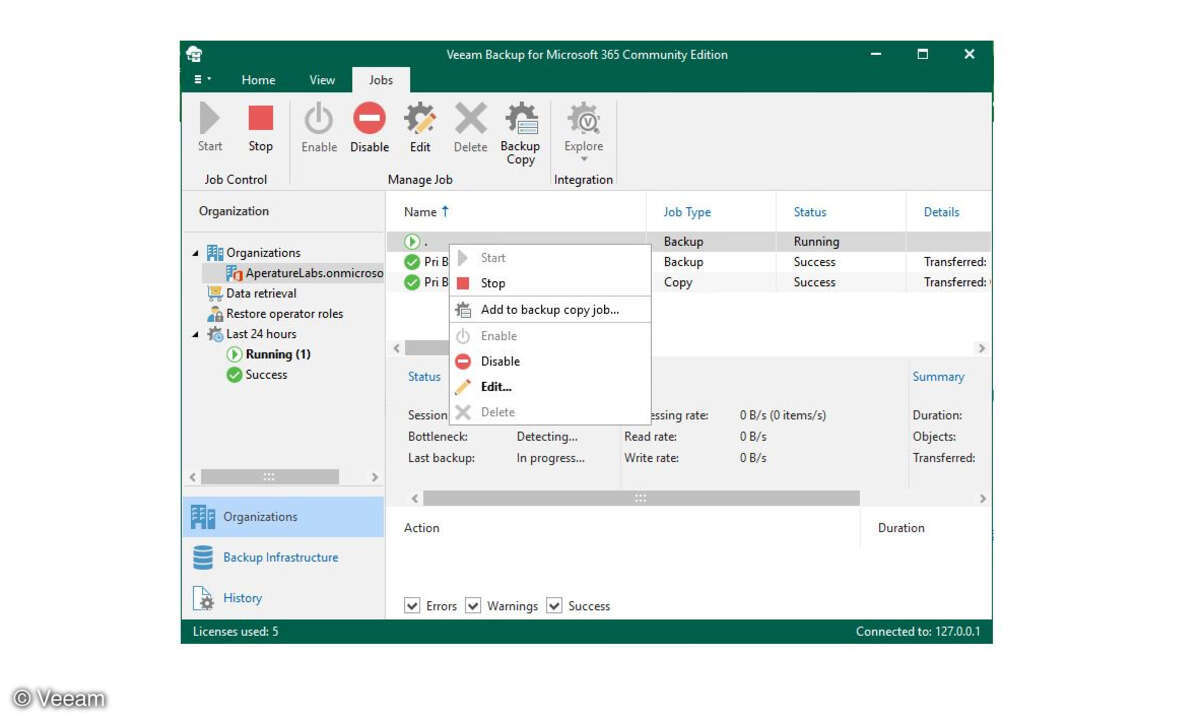The height and width of the screenshot is (720, 1200).
Task: Switch to the View ribbon tab
Action: point(322,80)
